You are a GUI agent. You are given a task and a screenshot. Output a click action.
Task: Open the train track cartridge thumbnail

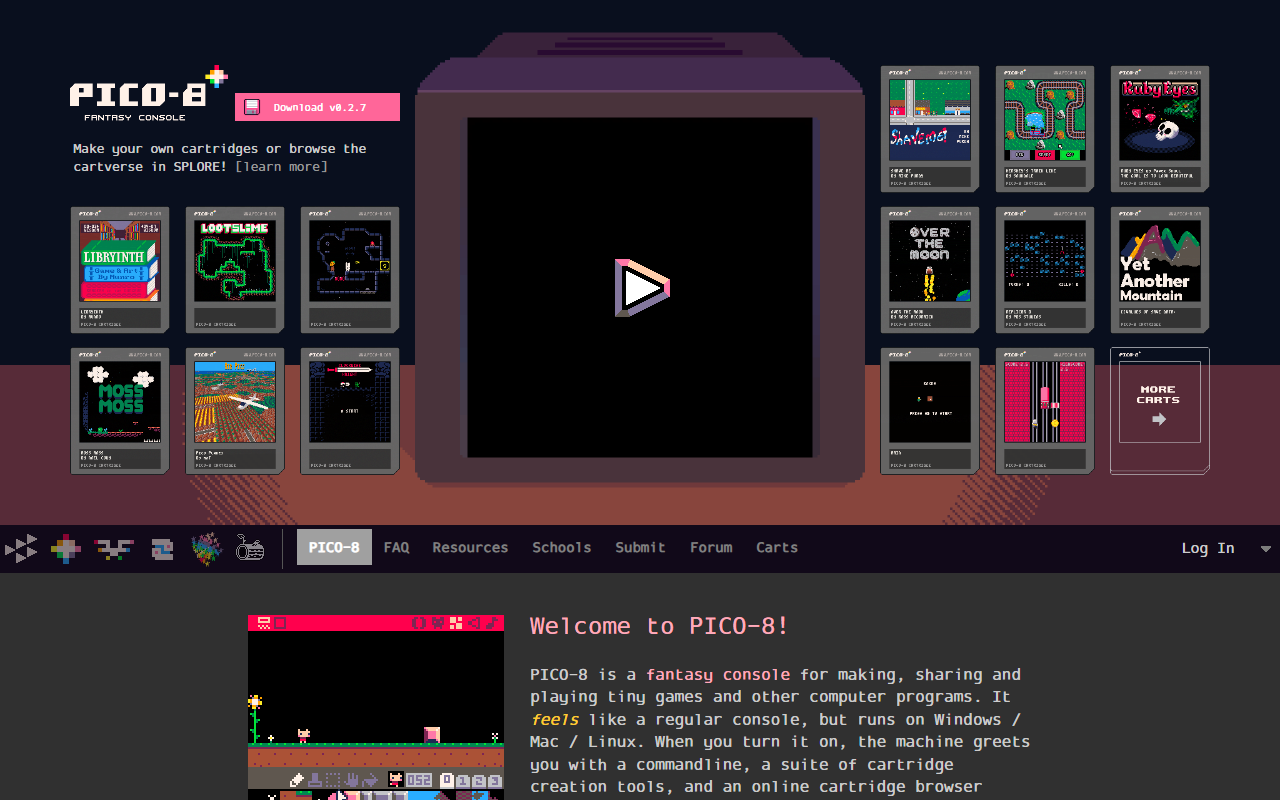[x=1045, y=129]
